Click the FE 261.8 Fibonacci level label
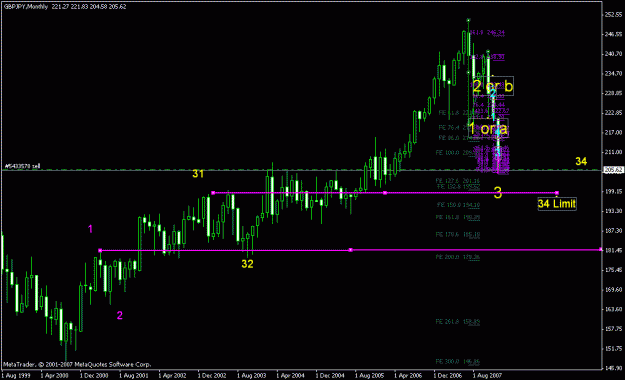 point(458,321)
